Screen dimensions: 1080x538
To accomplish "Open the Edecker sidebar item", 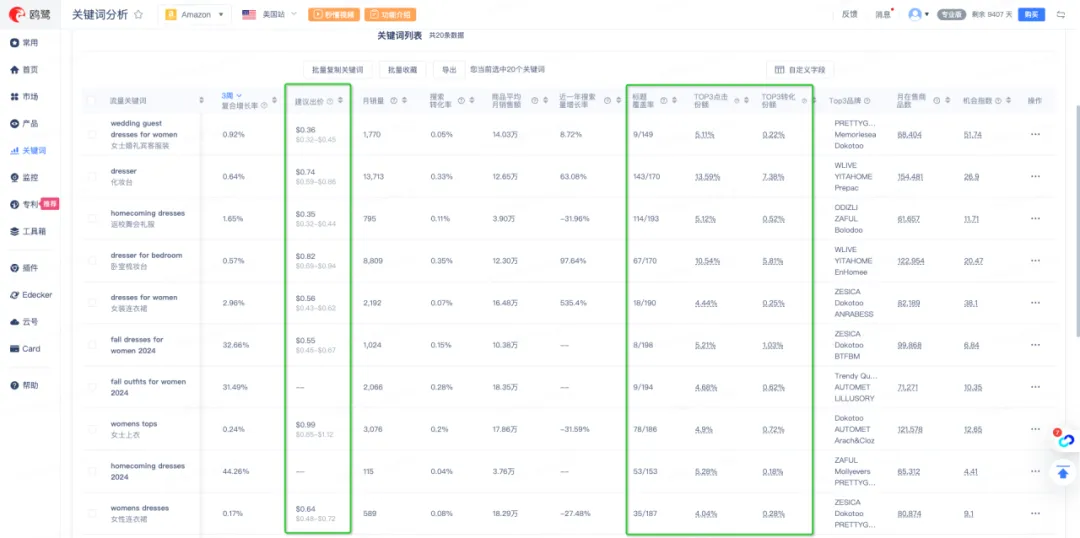I will pyautogui.click(x=31, y=295).
